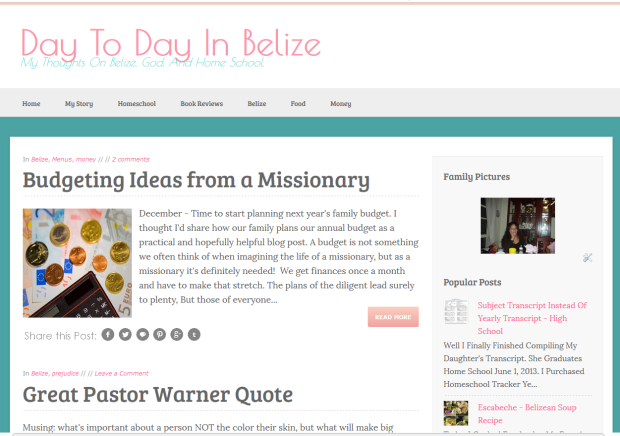The width and height of the screenshot is (620, 436).
Task: Share post on Facebook icon
Action: pyautogui.click(x=109, y=334)
